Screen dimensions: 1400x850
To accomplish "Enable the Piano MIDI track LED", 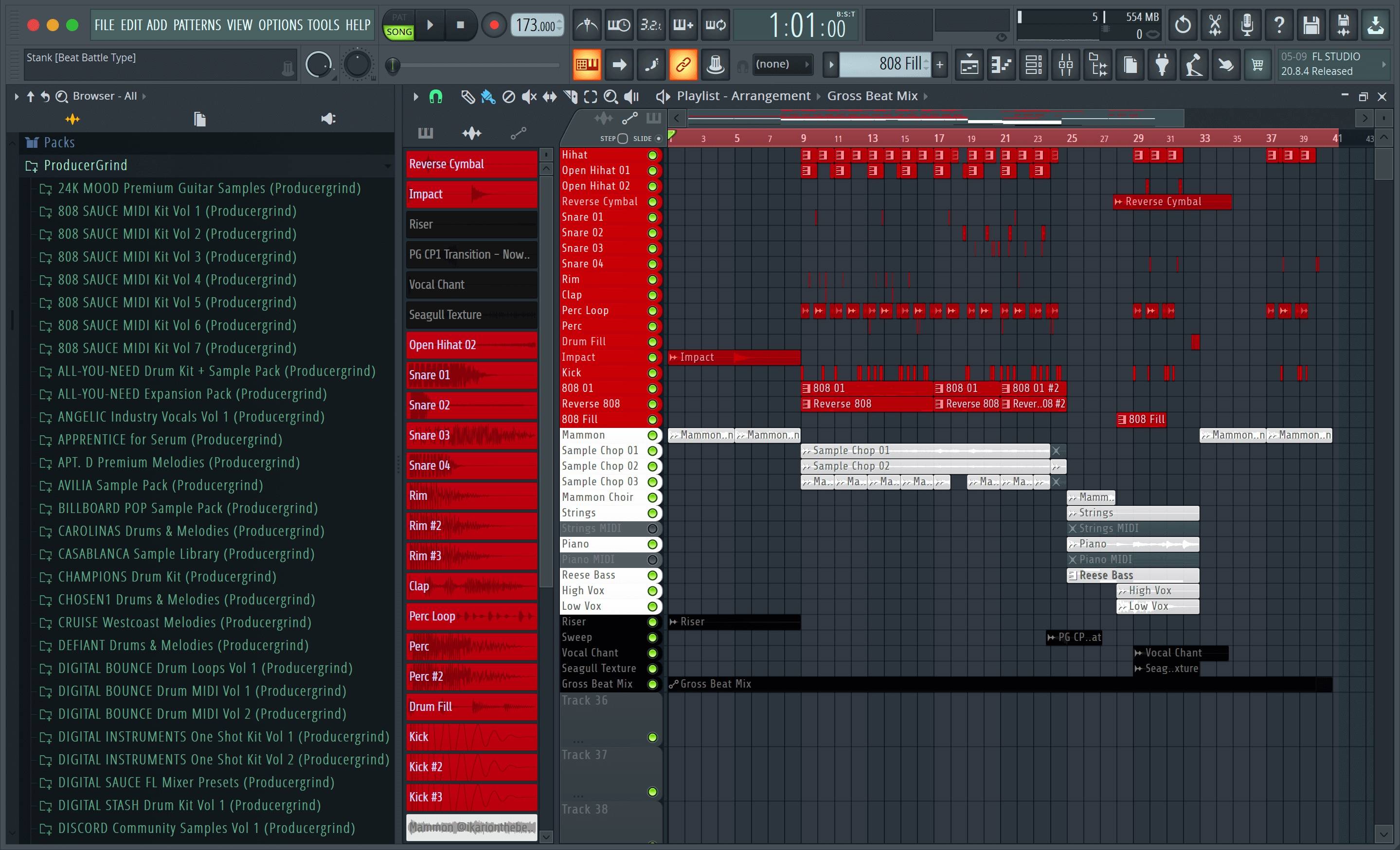I will [652, 560].
